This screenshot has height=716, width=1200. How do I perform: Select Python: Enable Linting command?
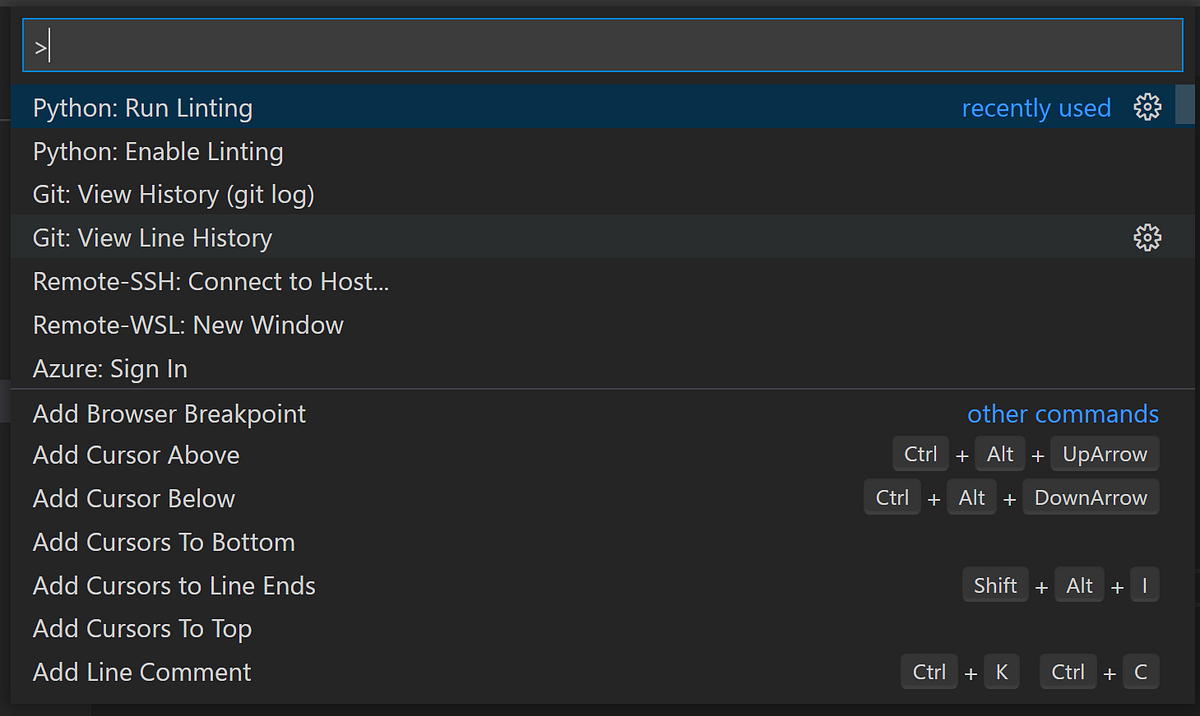[x=158, y=152]
